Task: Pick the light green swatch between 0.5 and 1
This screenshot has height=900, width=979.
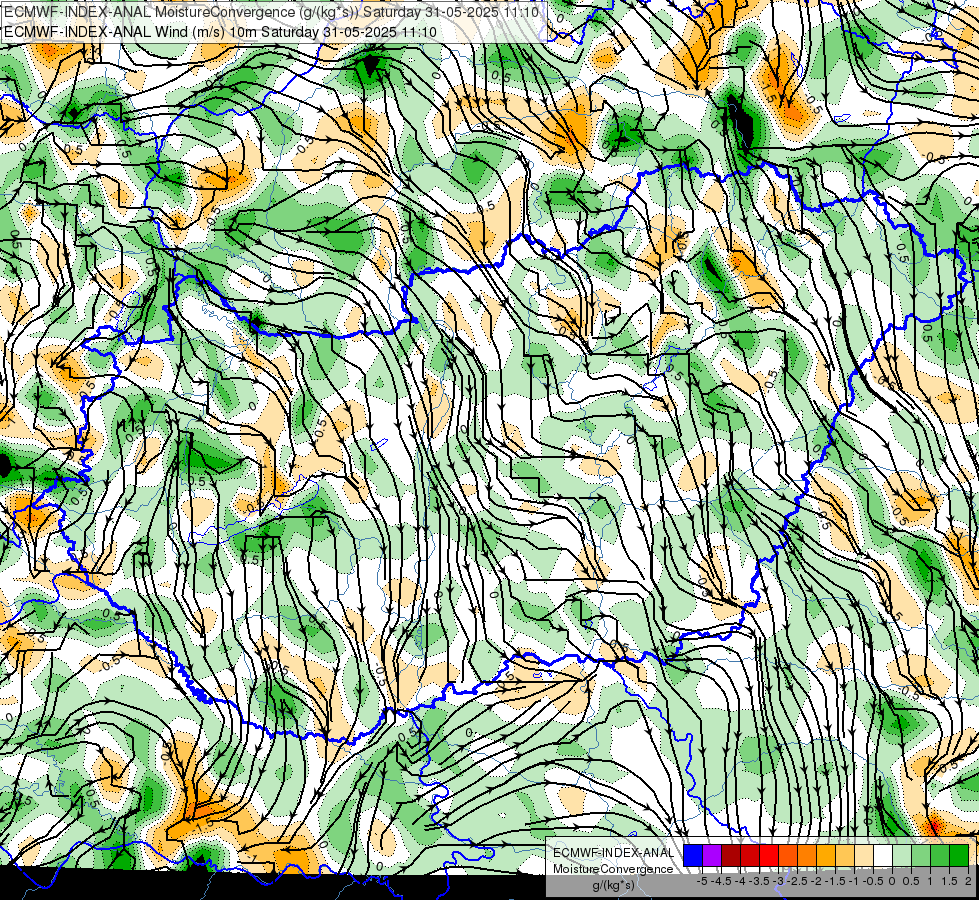Action: click(x=921, y=856)
